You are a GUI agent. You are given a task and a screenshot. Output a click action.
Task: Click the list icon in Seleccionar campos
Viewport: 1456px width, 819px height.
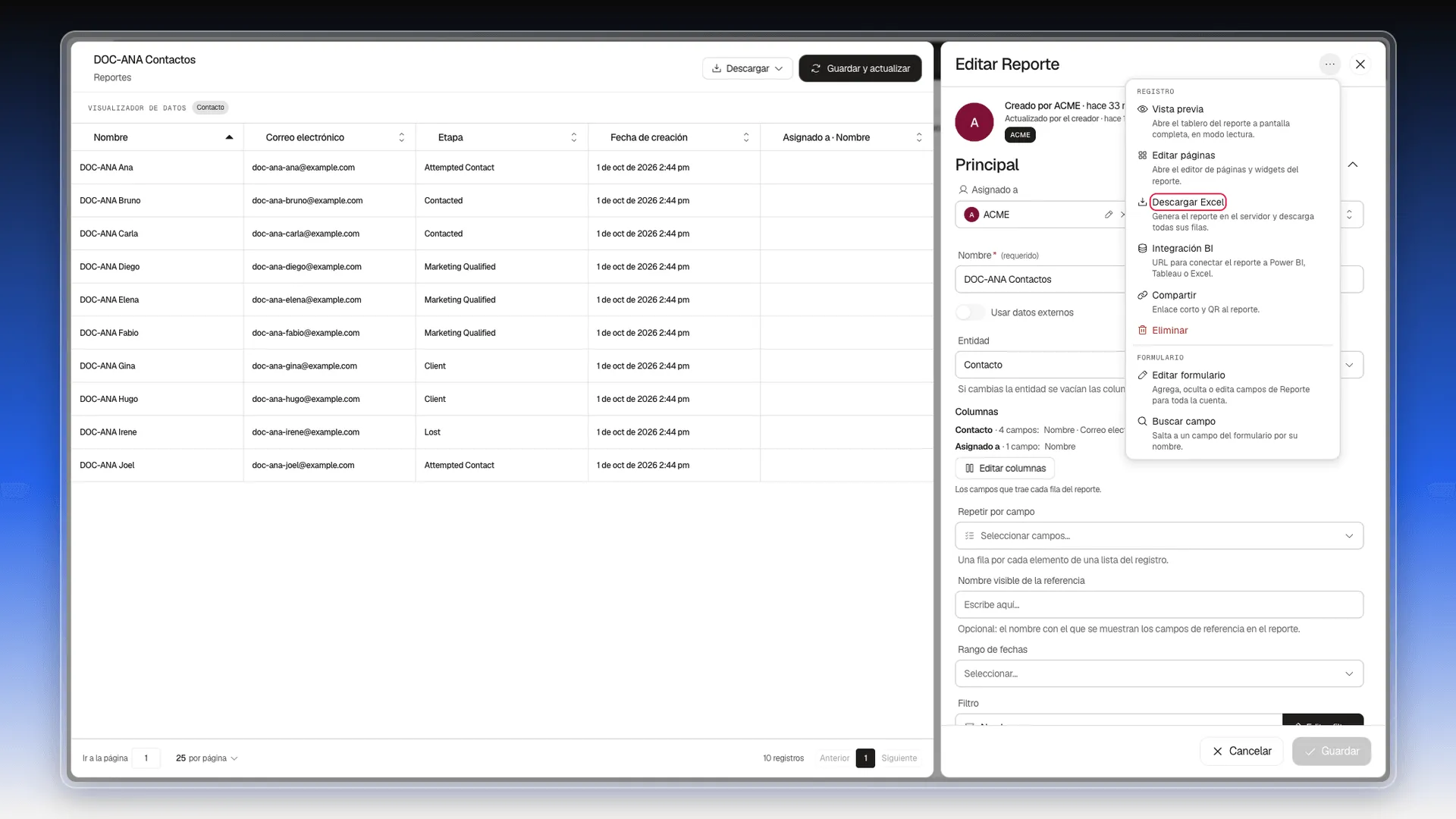[969, 536]
